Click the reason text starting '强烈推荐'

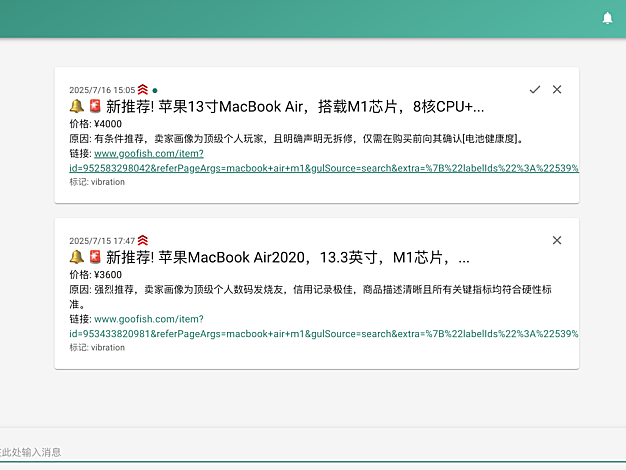point(311,297)
